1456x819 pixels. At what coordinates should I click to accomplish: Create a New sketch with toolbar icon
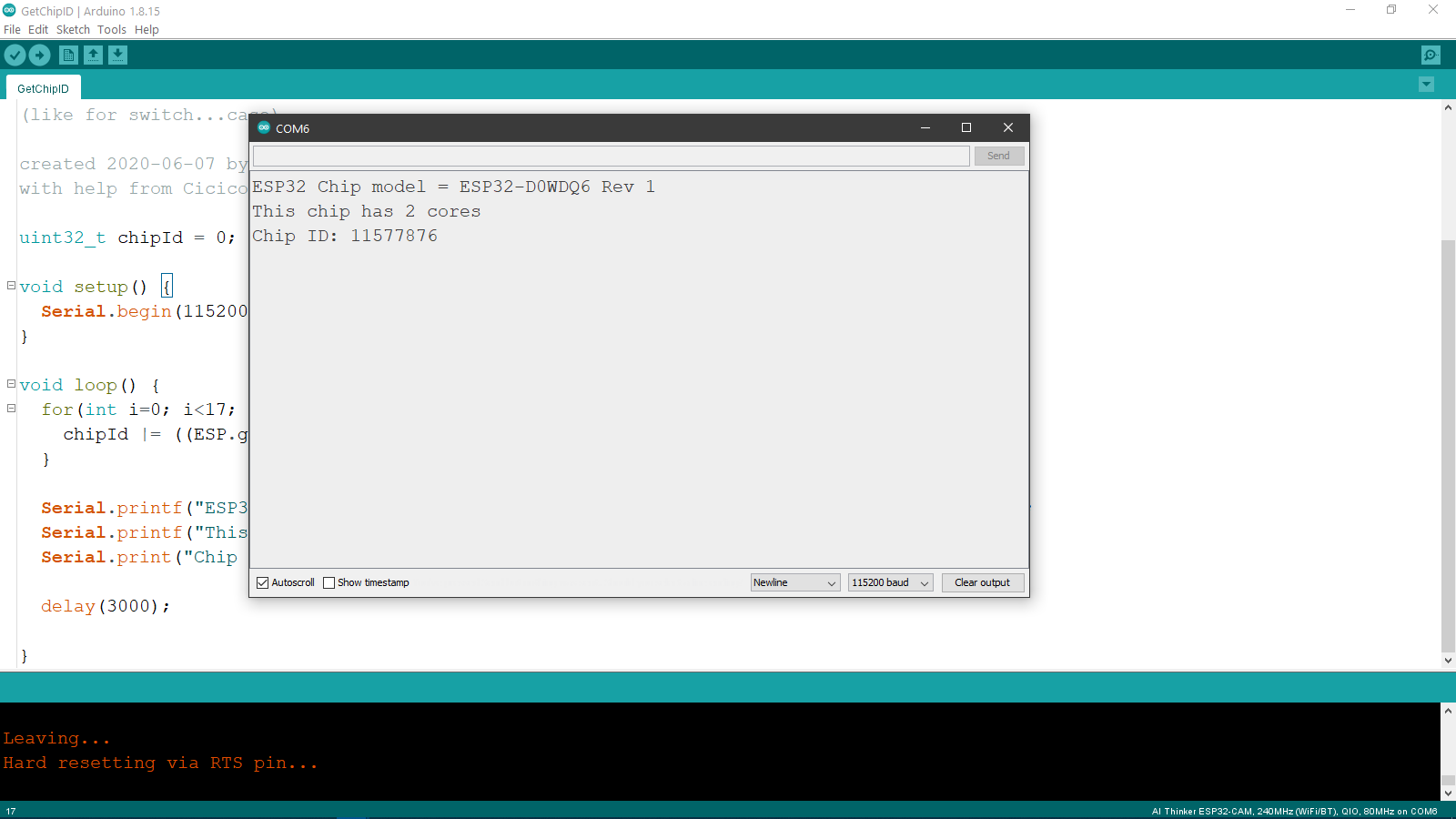click(x=68, y=56)
